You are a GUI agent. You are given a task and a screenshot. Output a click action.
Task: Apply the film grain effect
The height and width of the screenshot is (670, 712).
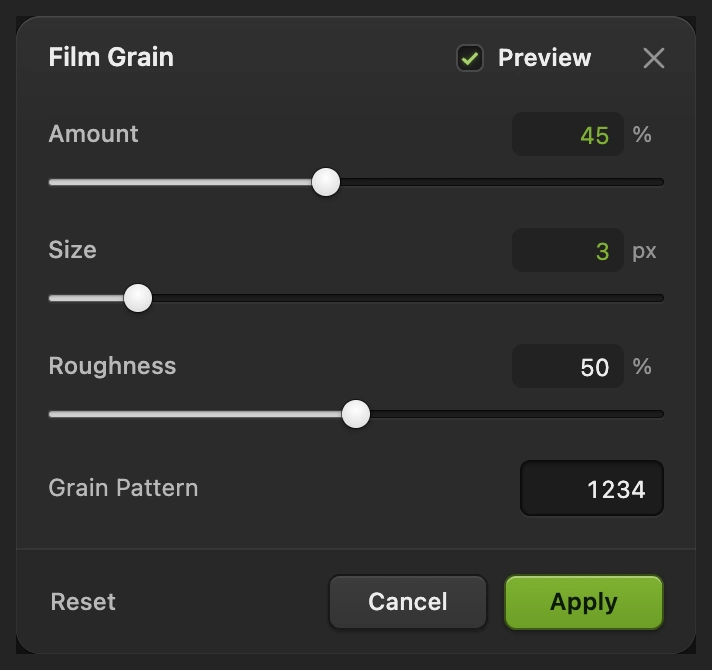tap(584, 602)
